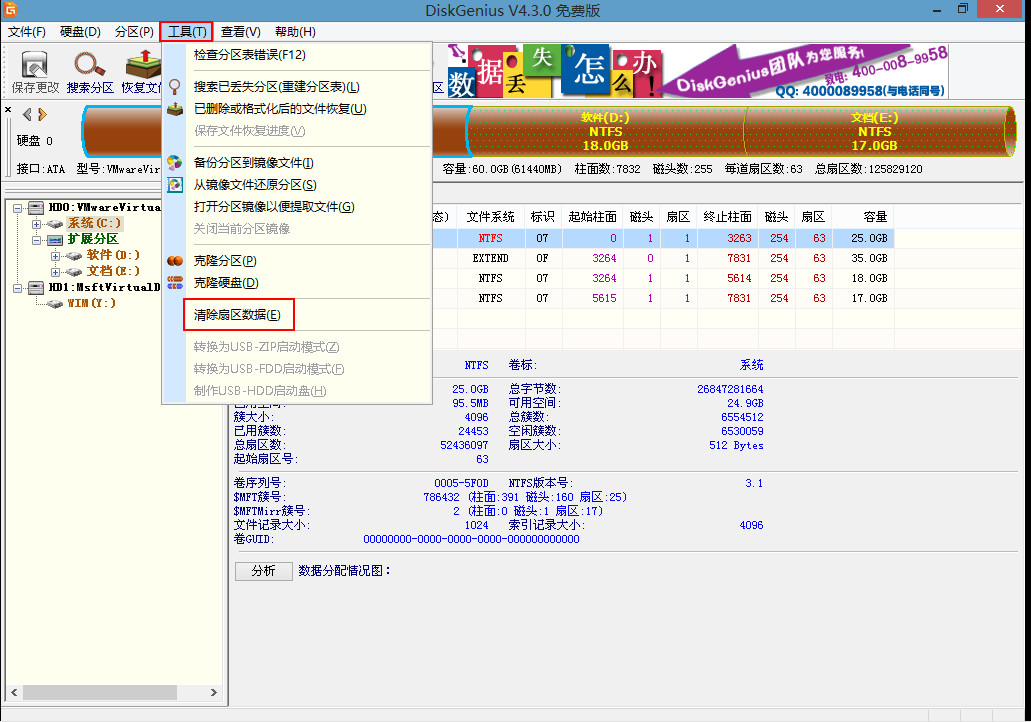Select the highlighted NTFS row 25.0GB
The width and height of the screenshot is (1031, 722).
663,238
